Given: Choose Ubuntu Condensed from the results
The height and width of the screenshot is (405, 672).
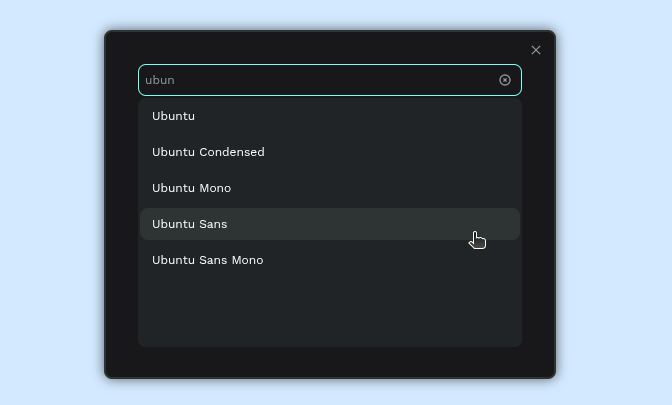Looking at the screenshot, I should pyautogui.click(x=208, y=152).
